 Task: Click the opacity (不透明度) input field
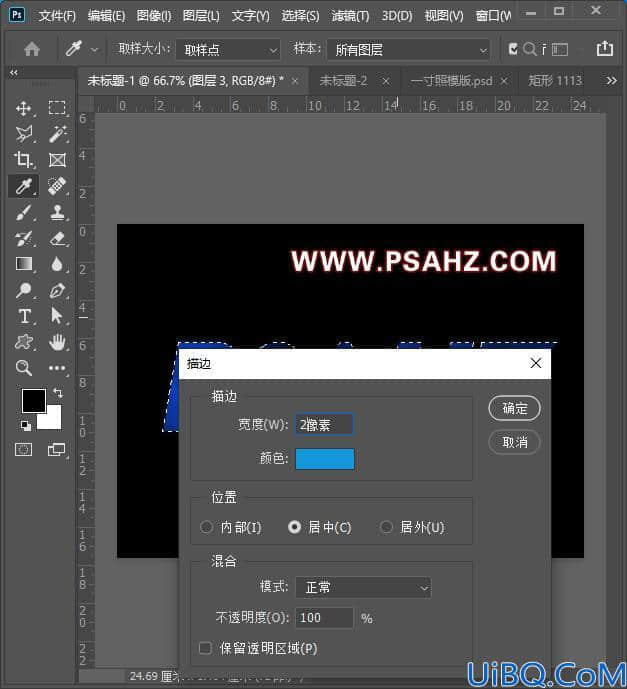click(324, 618)
